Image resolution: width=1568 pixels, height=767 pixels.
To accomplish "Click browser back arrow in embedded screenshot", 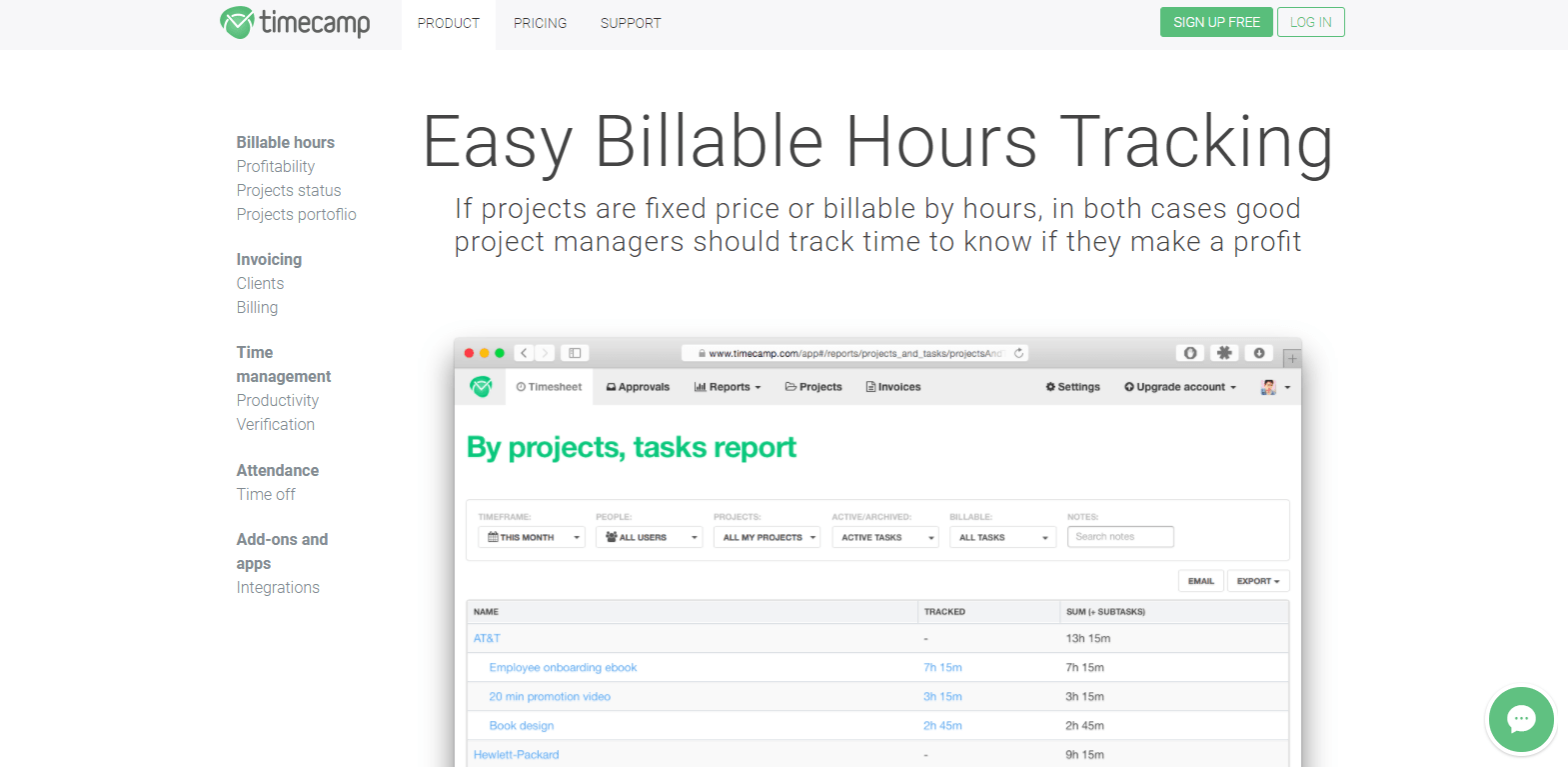I will click(524, 353).
